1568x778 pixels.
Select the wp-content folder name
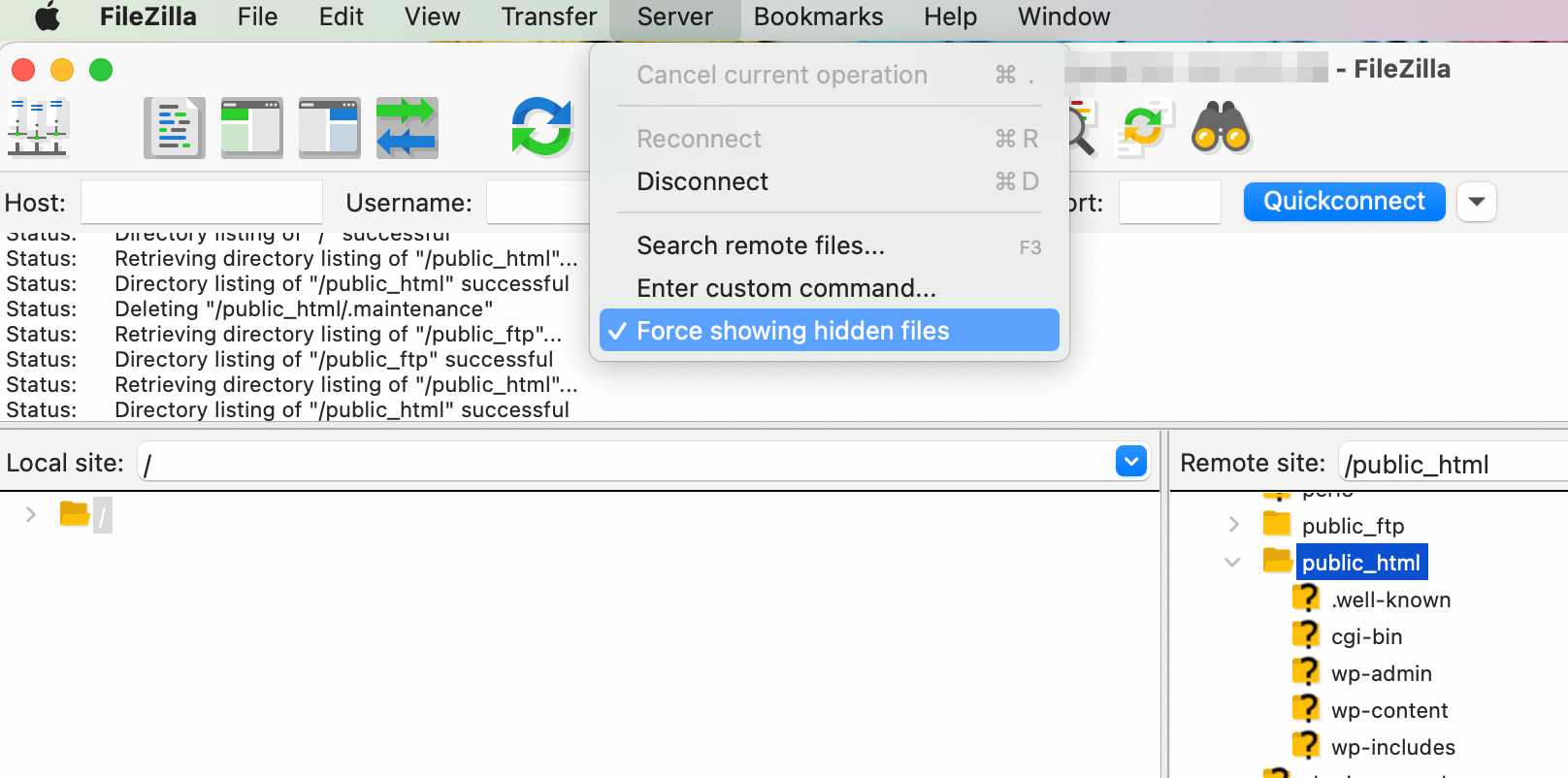(x=1389, y=710)
